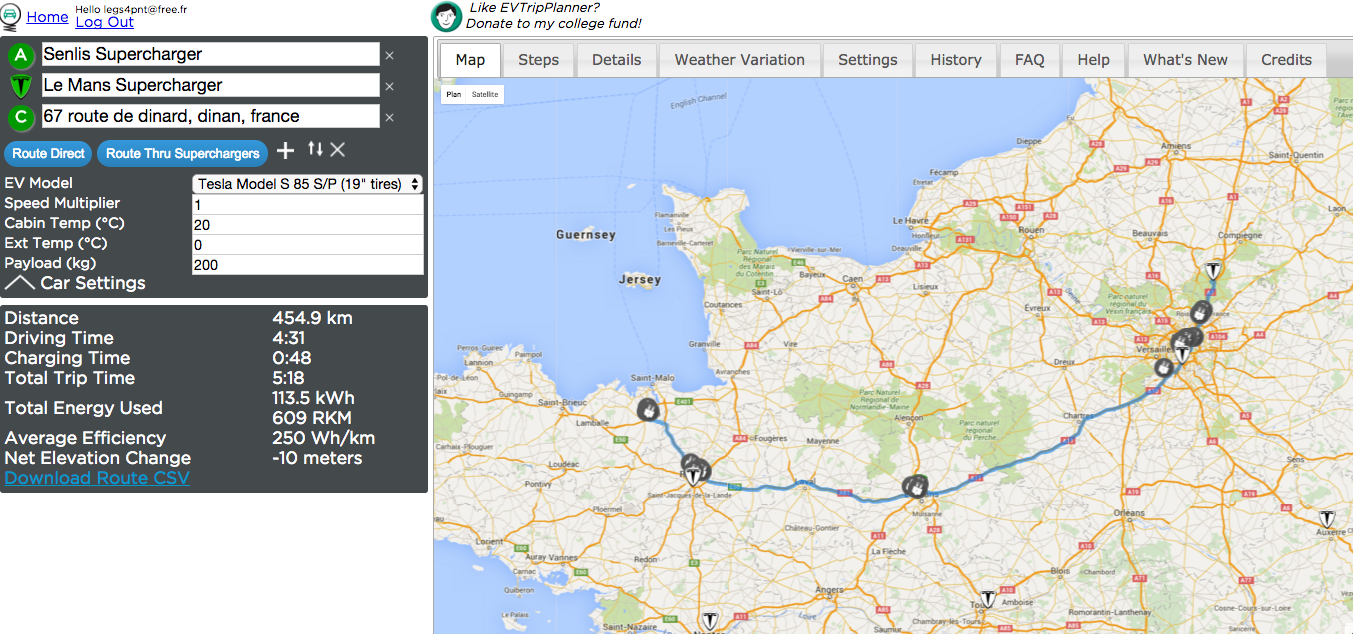Open the Weather Variation tab

pos(740,60)
